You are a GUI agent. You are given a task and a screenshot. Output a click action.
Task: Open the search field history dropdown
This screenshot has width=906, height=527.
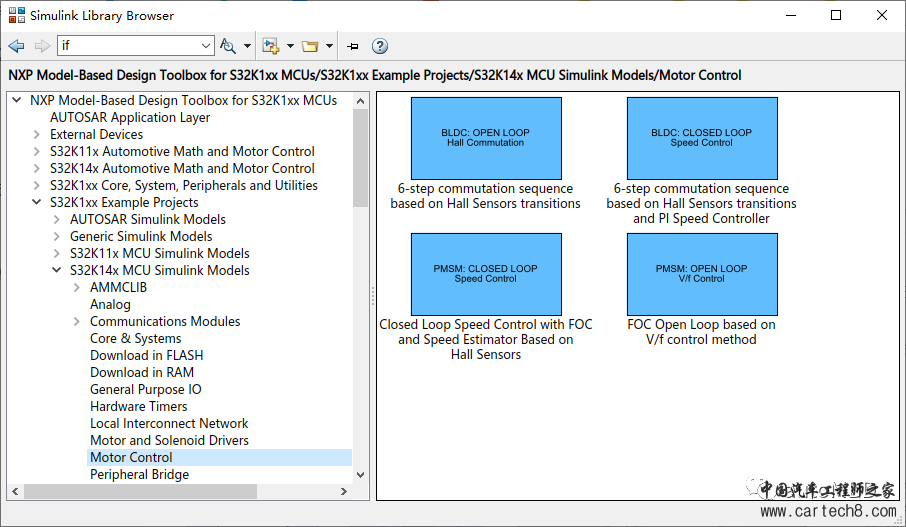(x=206, y=46)
